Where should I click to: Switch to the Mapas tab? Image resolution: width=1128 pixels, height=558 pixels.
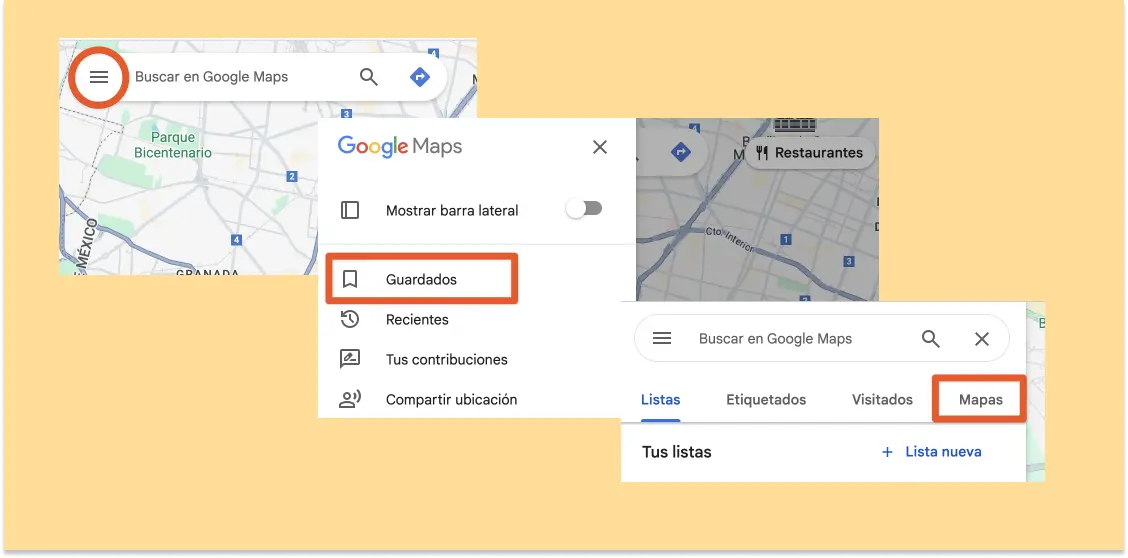coord(981,400)
